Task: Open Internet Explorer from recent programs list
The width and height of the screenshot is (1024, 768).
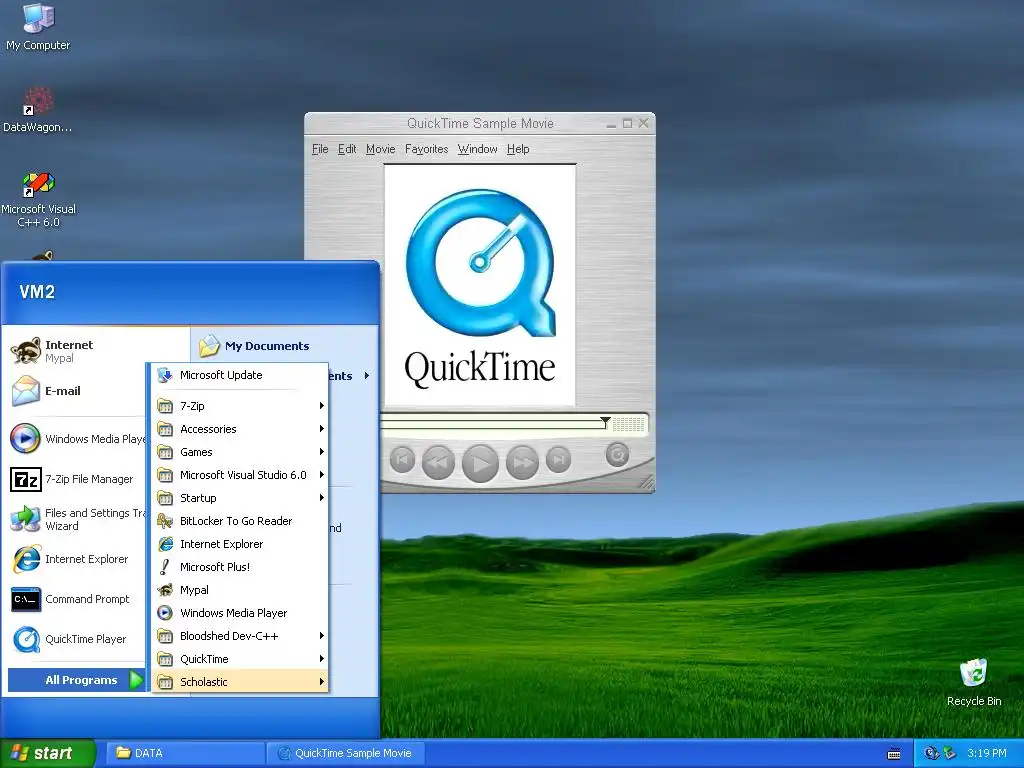Action: tap(69, 559)
